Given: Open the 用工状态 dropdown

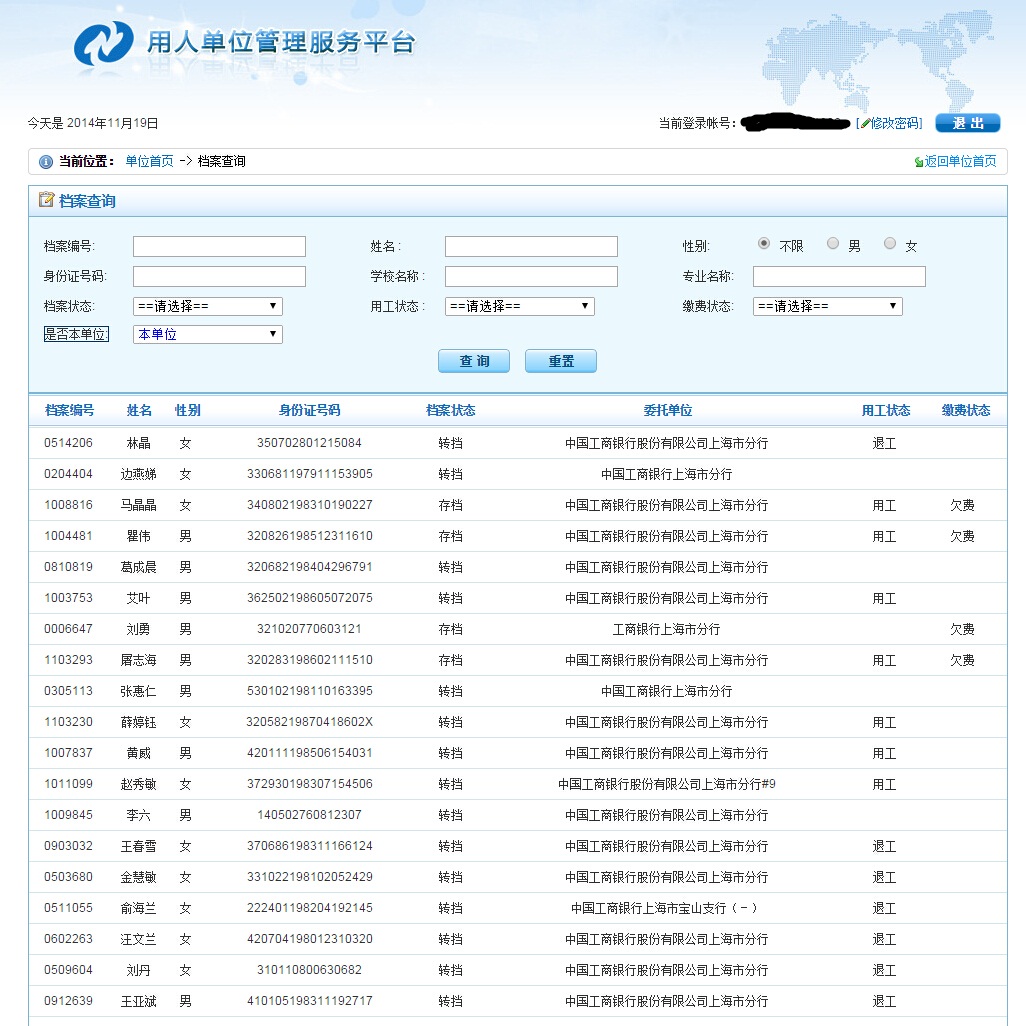Looking at the screenshot, I should coord(520,306).
